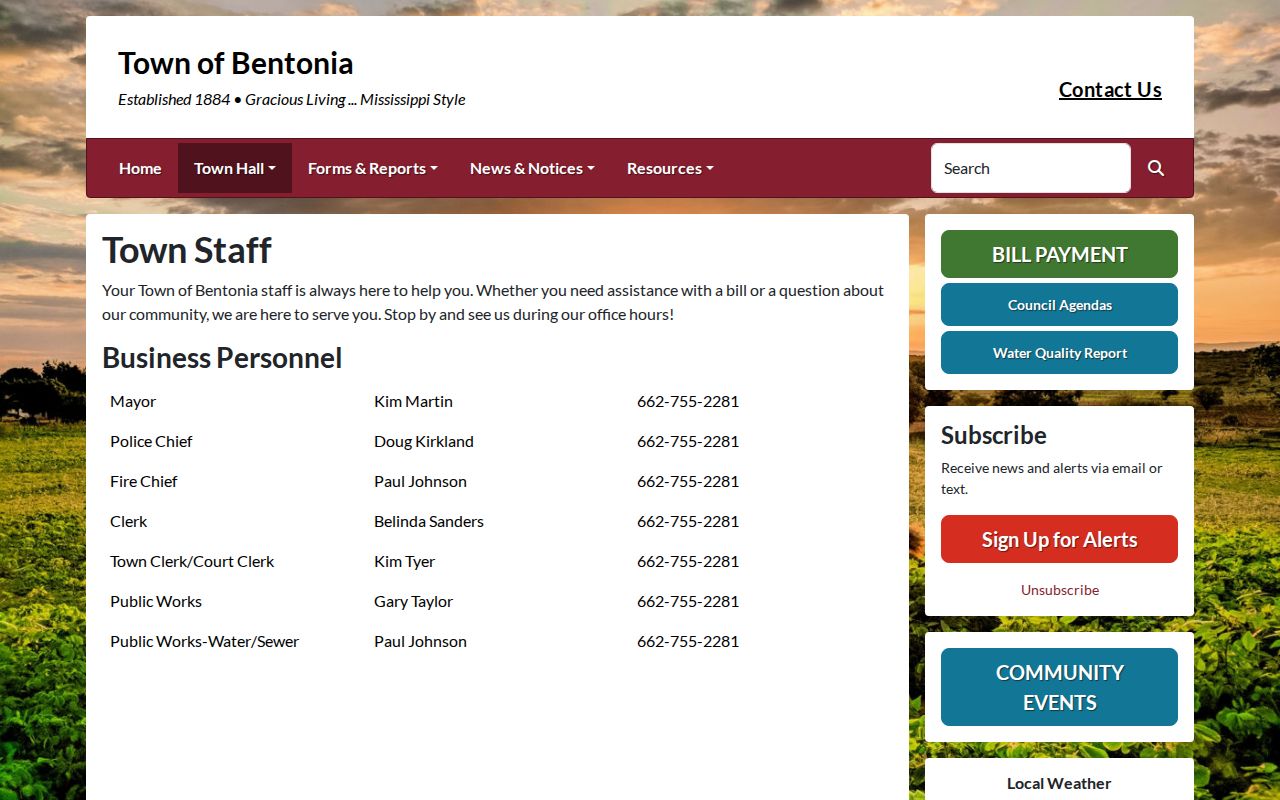Screen dimensions: 1280x800
Task: Select the Mayor's name Kim Martin
Action: [x=413, y=401]
